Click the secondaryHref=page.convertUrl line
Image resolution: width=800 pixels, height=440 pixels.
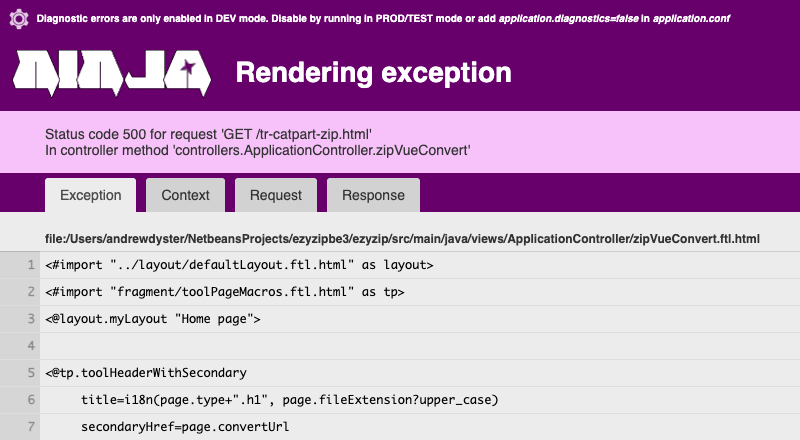pyautogui.click(x=185, y=427)
